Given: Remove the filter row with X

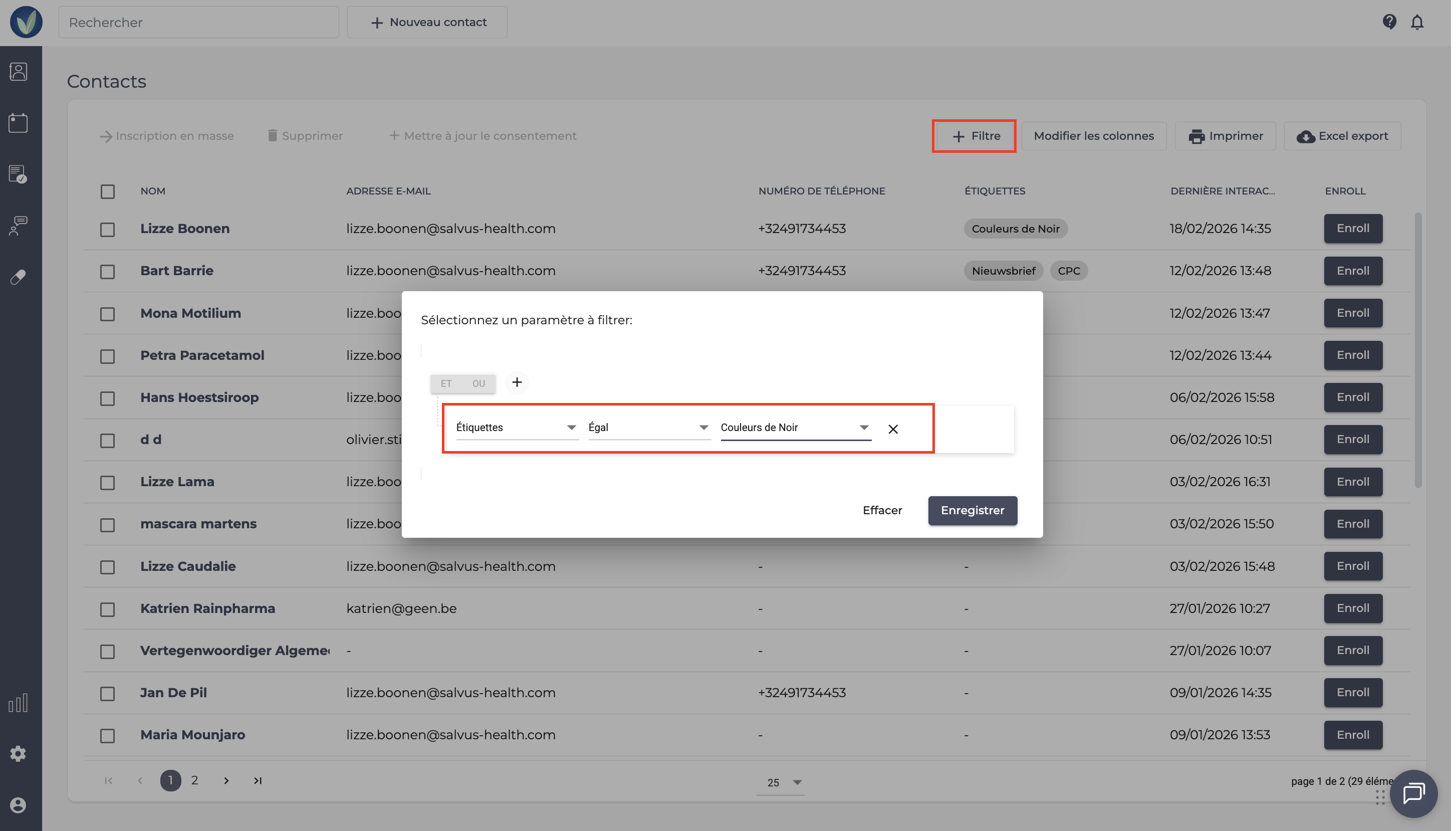Looking at the screenshot, I should (x=893, y=429).
